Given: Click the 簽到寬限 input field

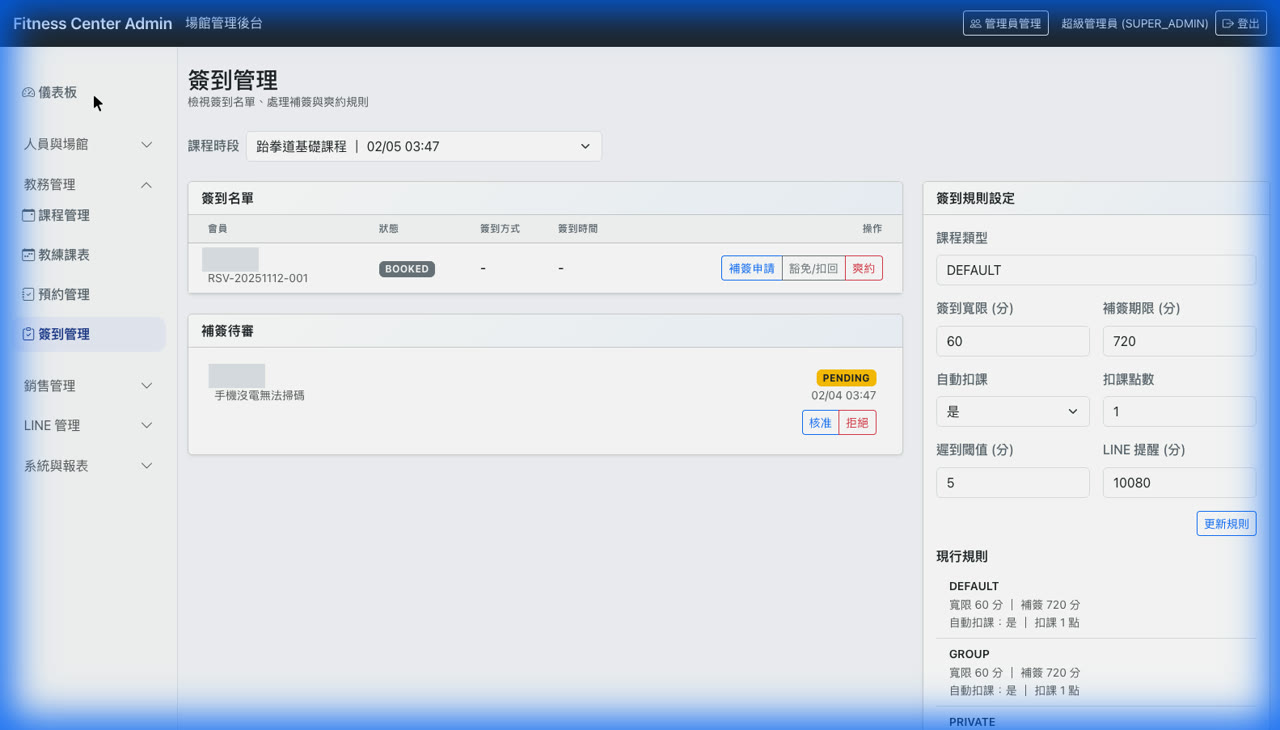Looking at the screenshot, I should coord(1013,341).
